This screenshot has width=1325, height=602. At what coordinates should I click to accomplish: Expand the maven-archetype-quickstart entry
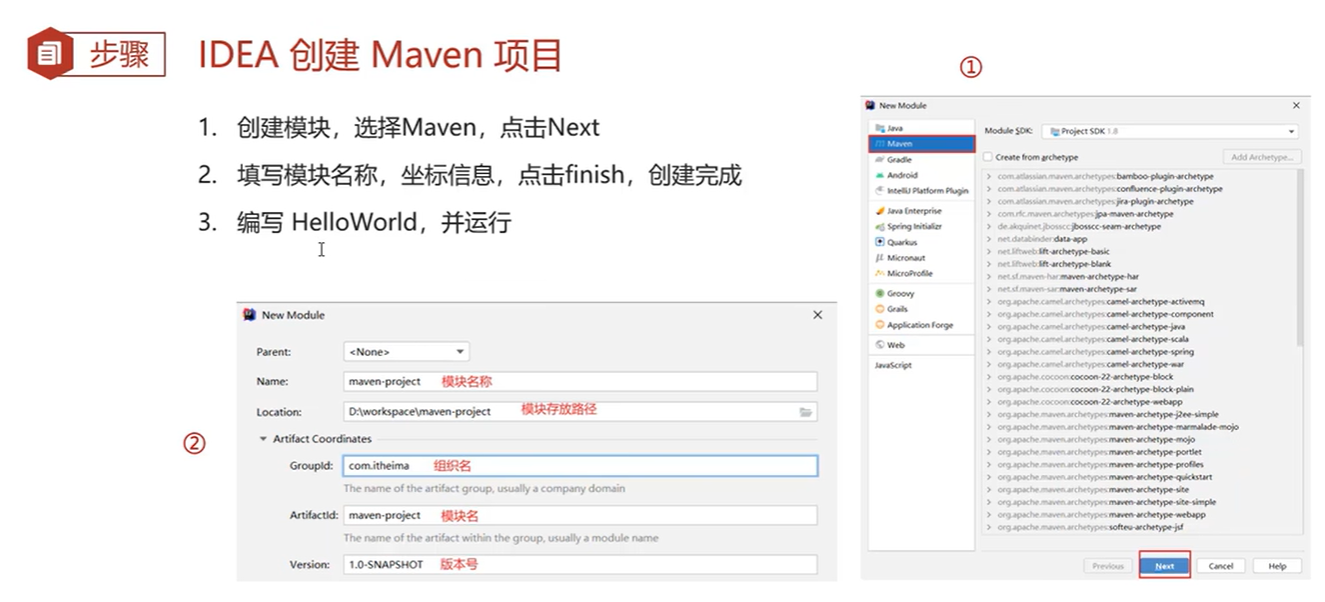[x=989, y=477]
